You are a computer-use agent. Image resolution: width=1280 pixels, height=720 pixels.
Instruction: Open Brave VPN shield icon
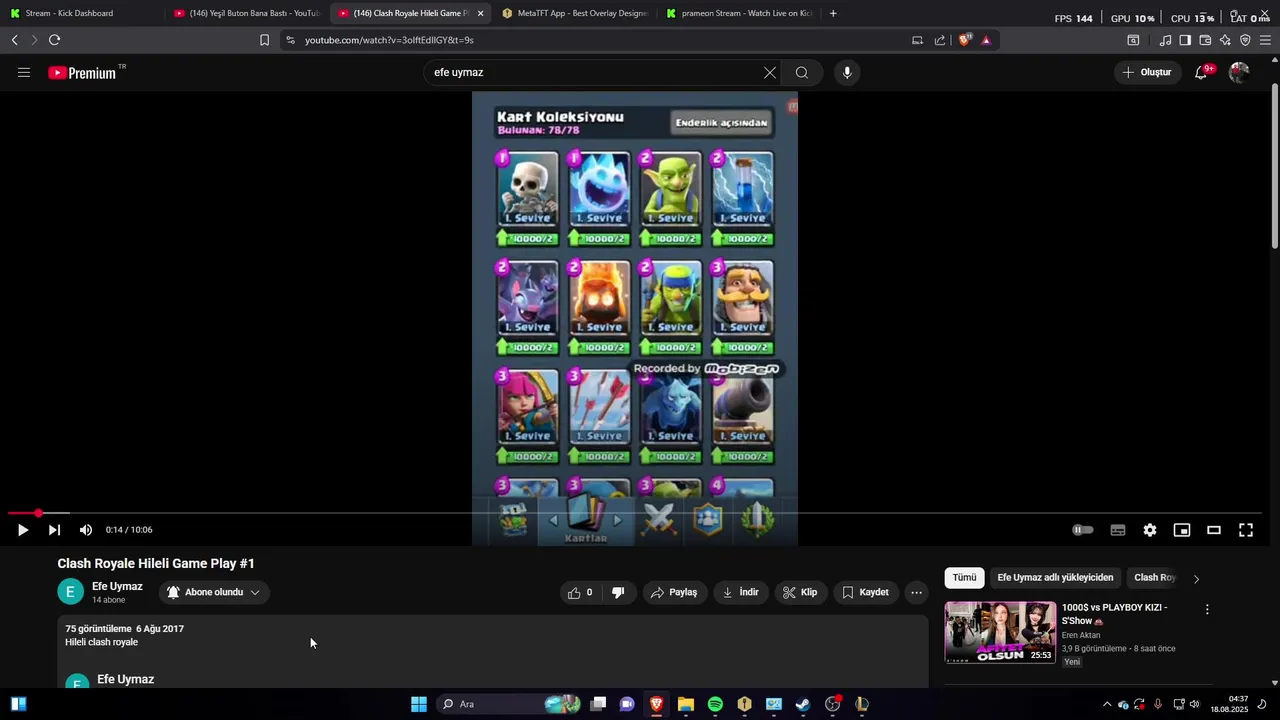[1245, 40]
